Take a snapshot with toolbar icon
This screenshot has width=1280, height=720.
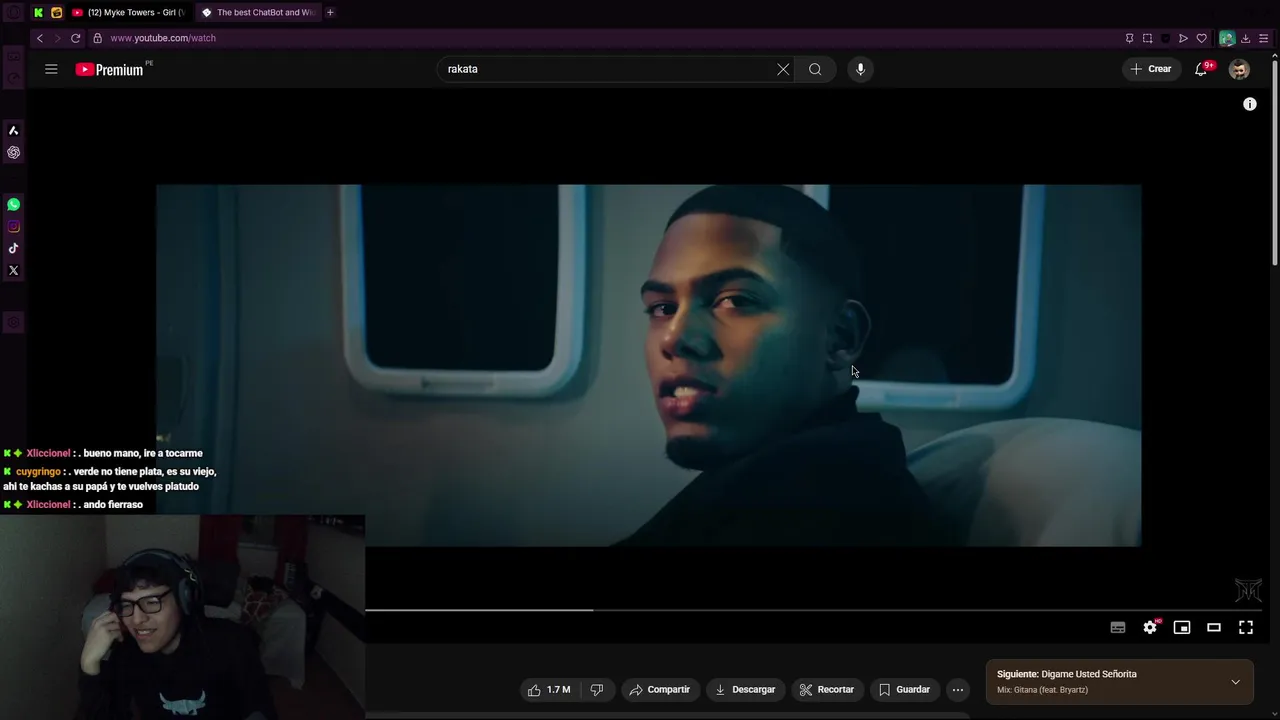click(1147, 38)
